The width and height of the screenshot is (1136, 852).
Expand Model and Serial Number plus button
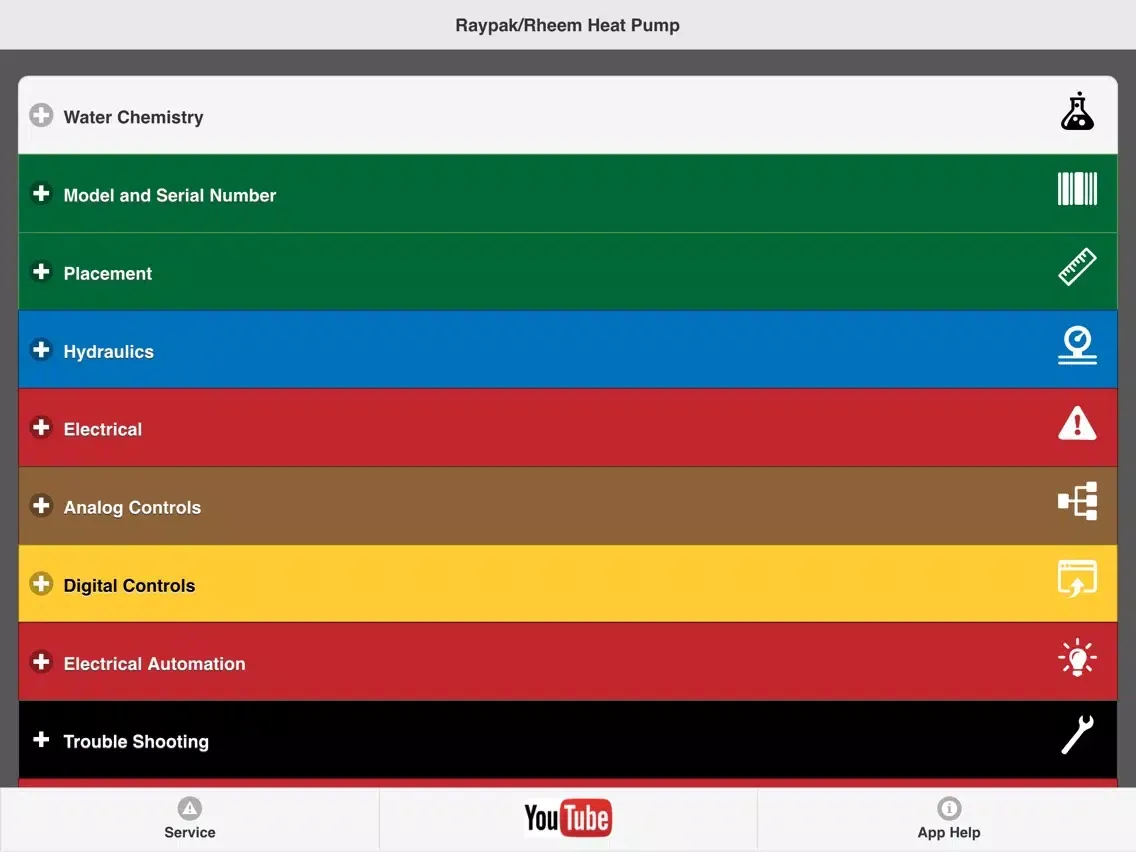coord(41,193)
